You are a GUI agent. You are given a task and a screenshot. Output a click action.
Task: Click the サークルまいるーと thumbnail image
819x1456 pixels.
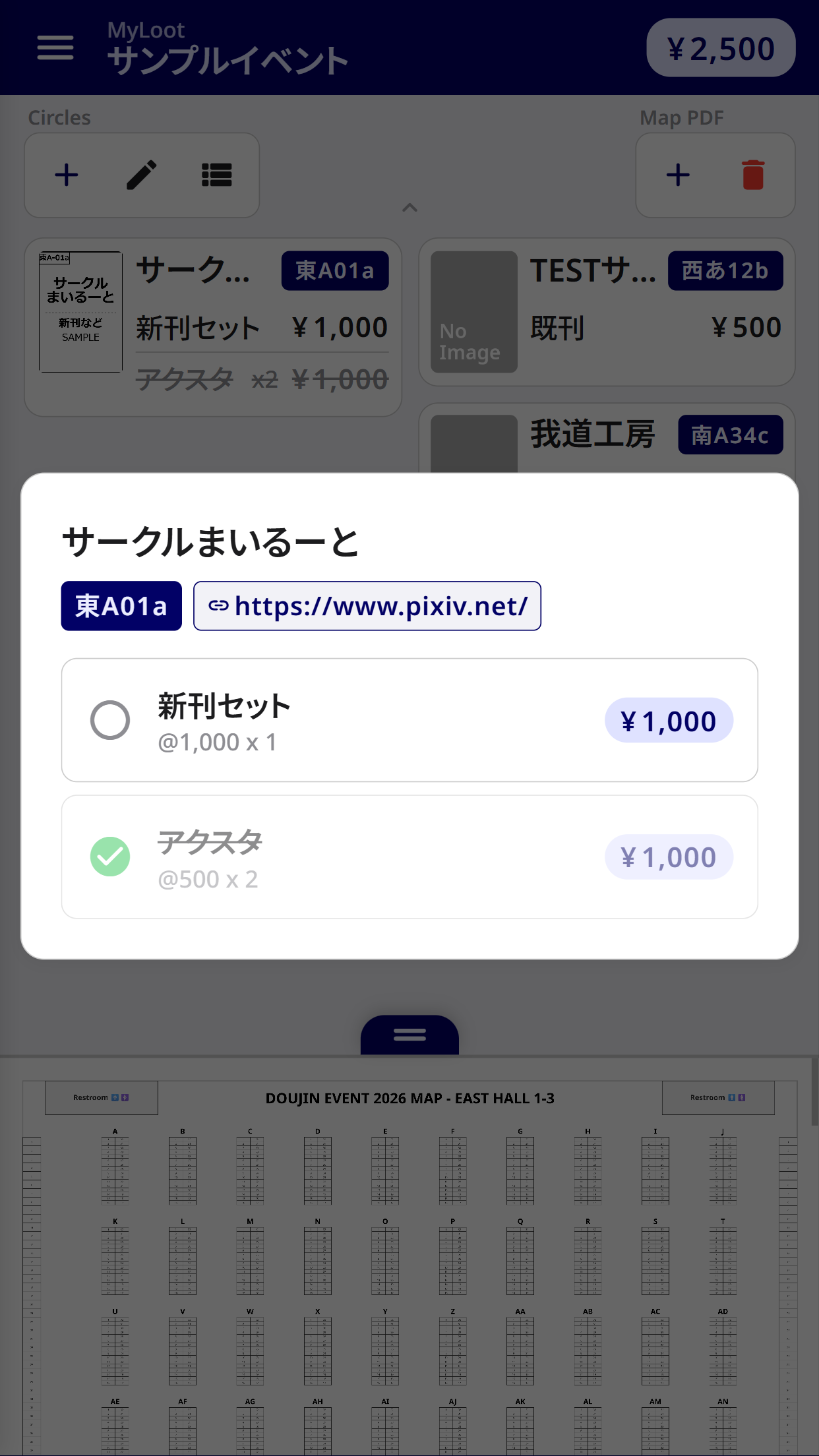(x=80, y=312)
